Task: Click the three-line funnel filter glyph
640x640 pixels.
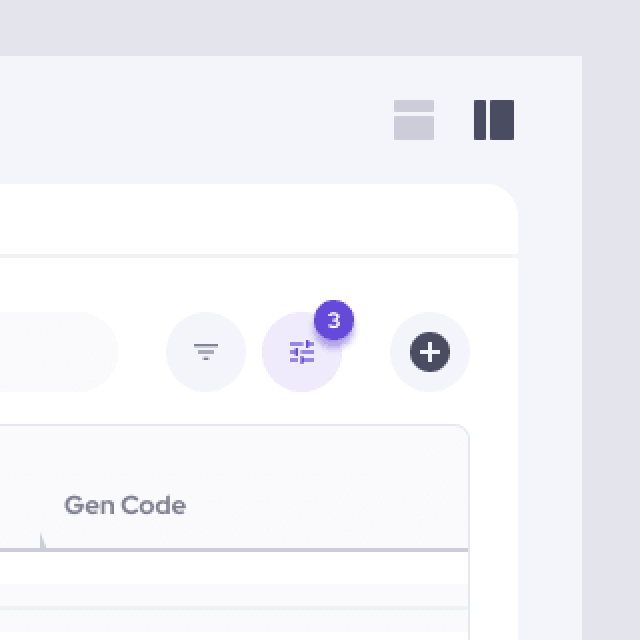Action: click(206, 352)
